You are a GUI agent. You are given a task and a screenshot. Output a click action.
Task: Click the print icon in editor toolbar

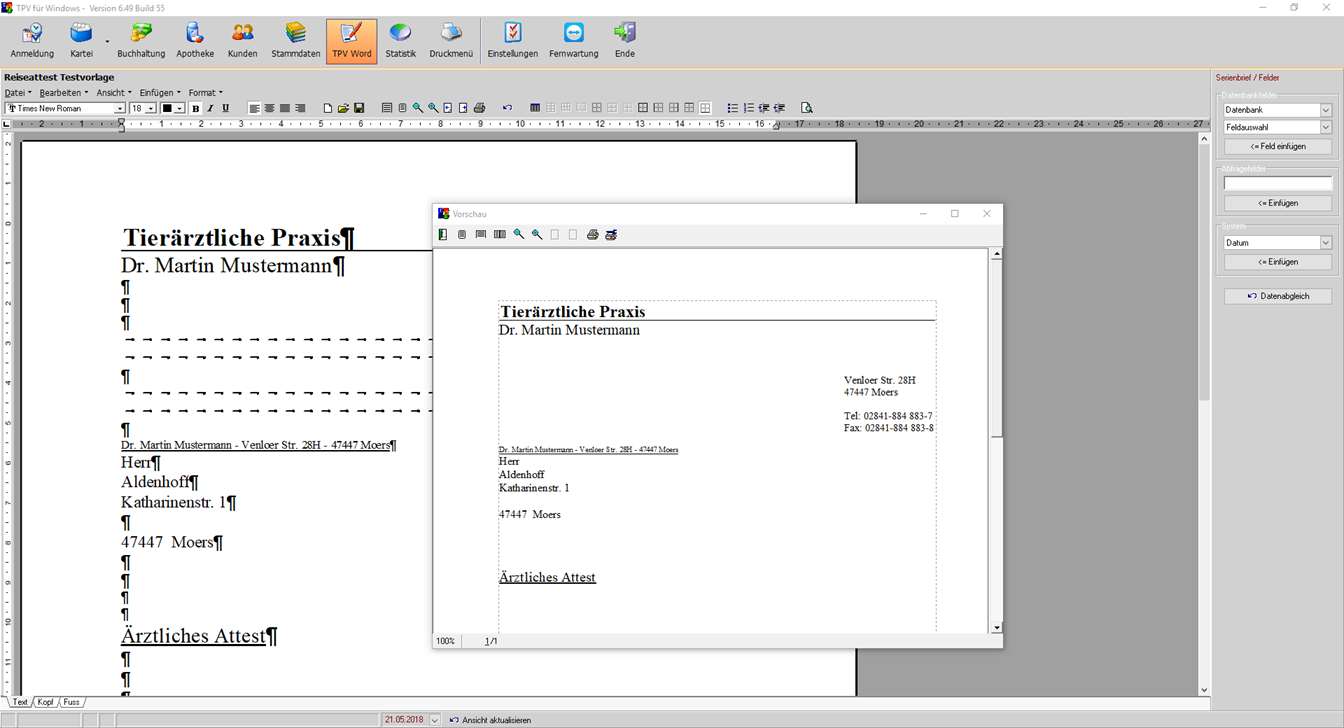(479, 108)
